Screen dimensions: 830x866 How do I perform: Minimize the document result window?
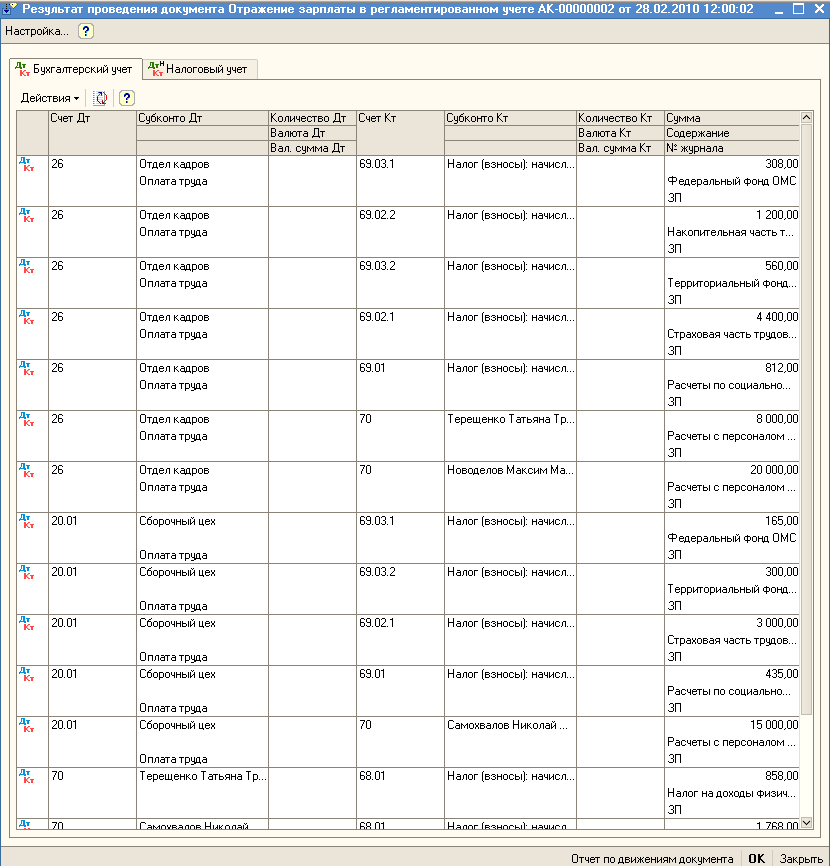(x=779, y=9)
